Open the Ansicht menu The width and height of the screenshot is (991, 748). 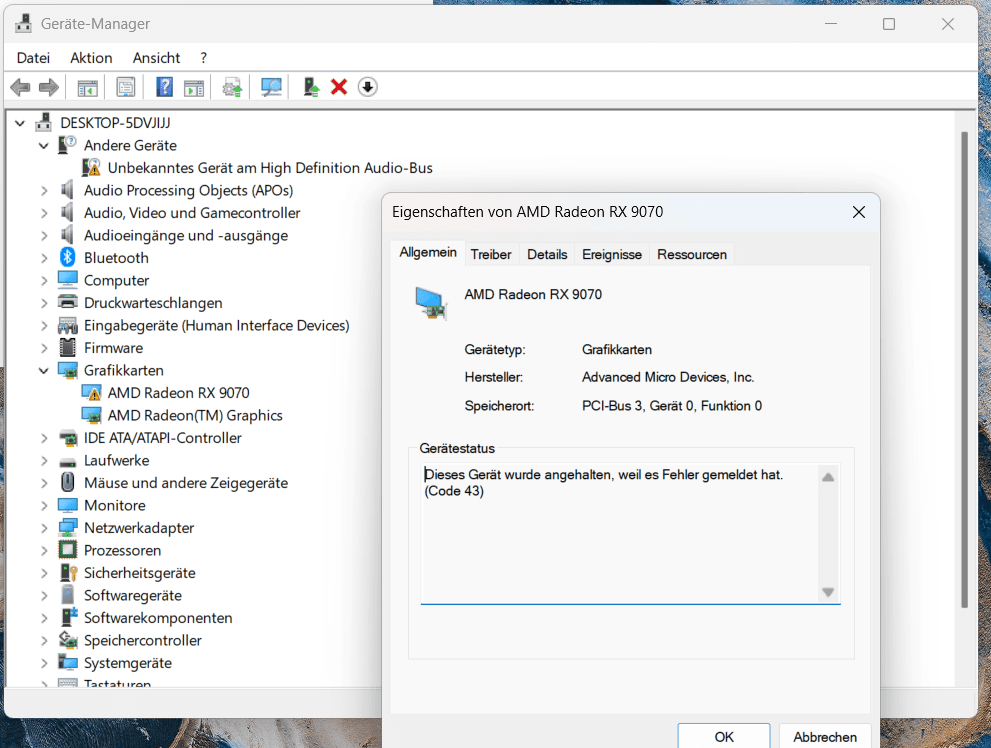[x=156, y=58]
